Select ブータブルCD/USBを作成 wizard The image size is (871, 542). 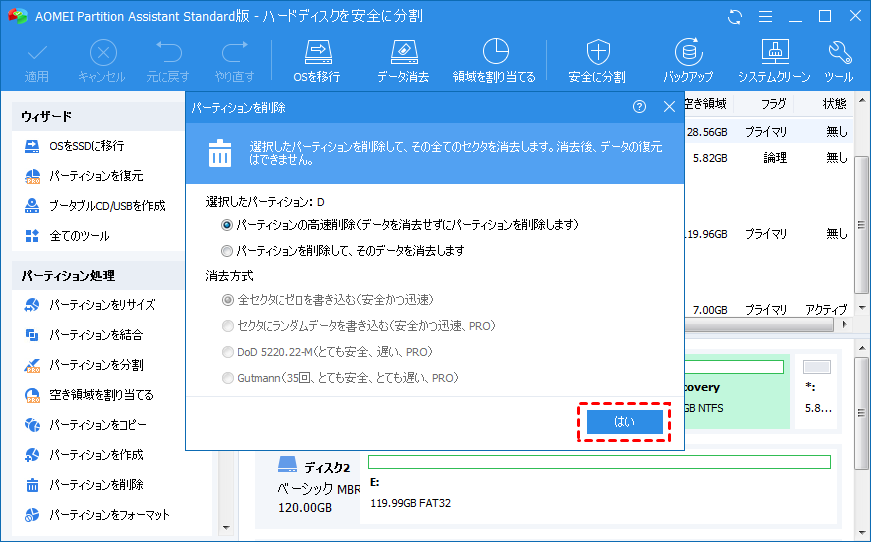click(x=95, y=206)
